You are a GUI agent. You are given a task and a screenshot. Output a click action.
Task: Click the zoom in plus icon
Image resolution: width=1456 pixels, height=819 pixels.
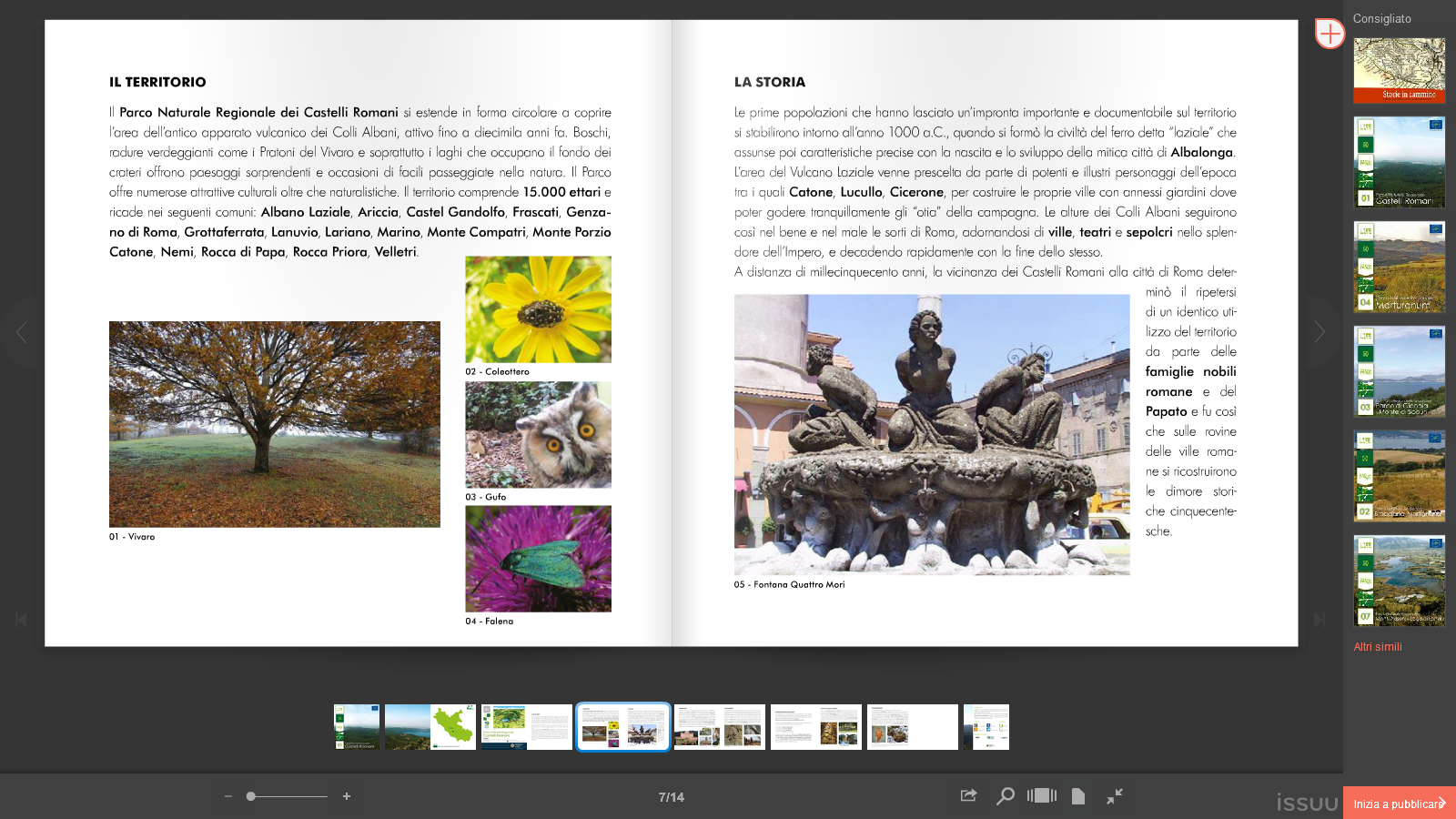(x=347, y=796)
